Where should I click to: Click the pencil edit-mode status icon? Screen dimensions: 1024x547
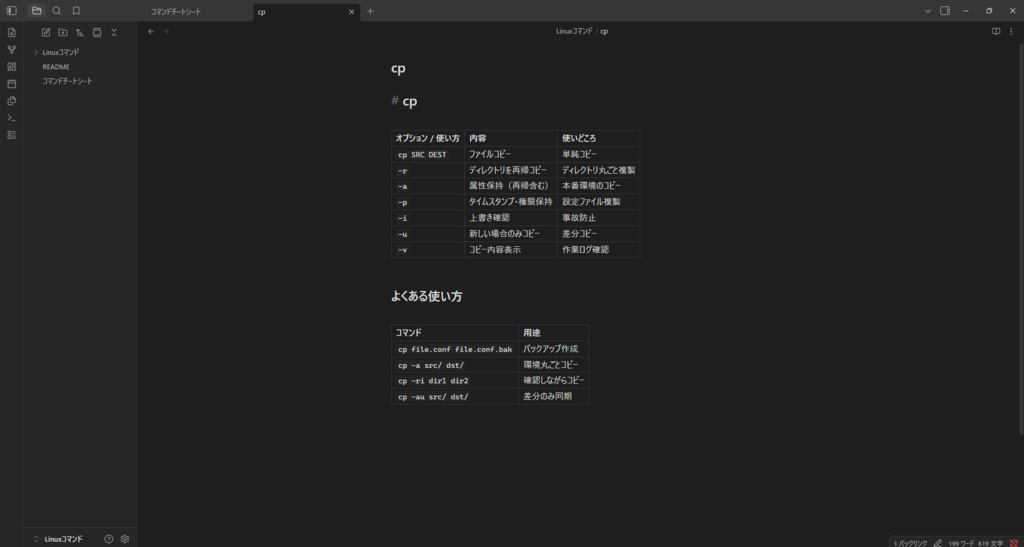click(938, 542)
